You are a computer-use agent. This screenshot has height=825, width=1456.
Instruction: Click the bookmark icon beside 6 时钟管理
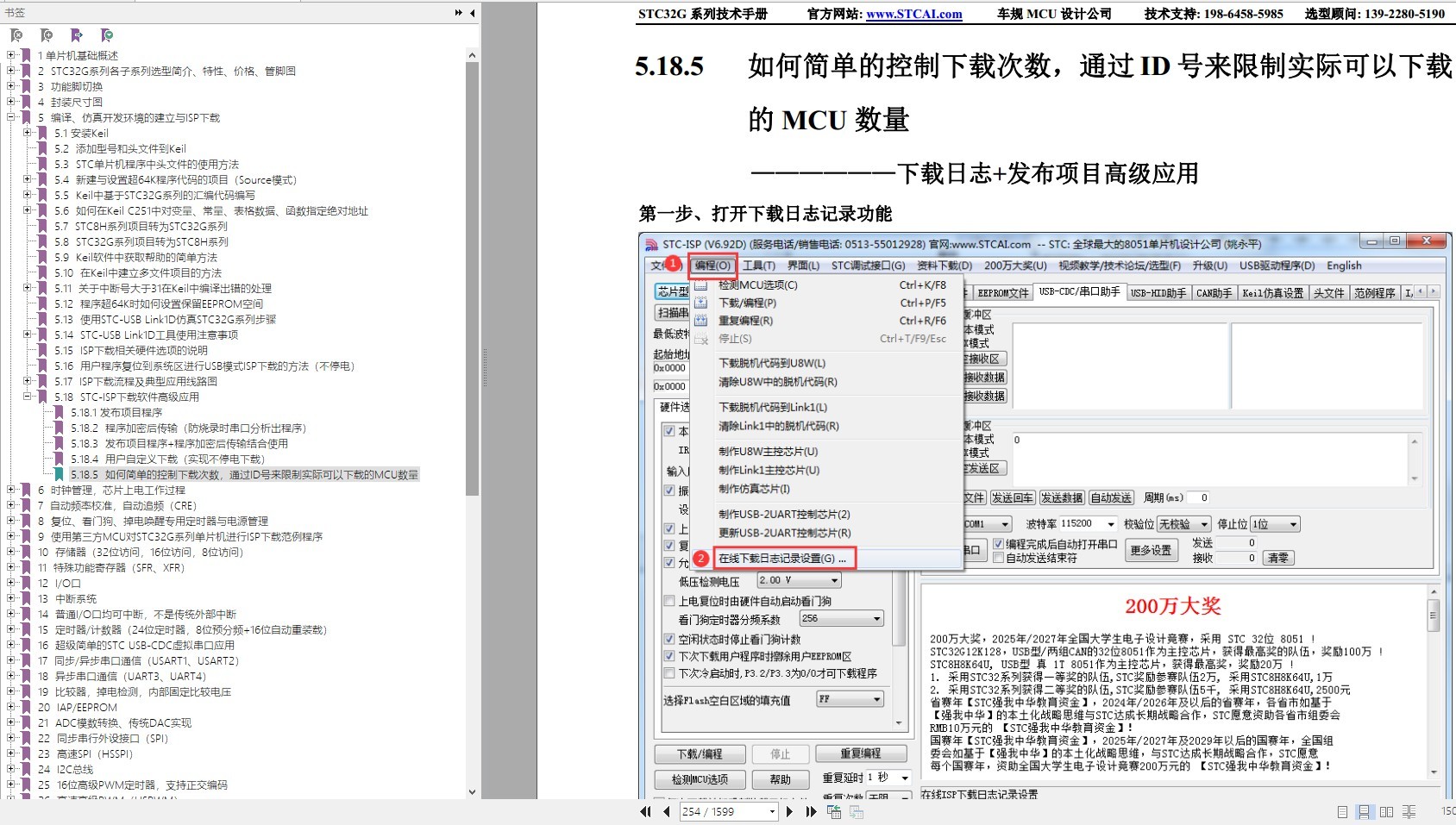coord(25,490)
